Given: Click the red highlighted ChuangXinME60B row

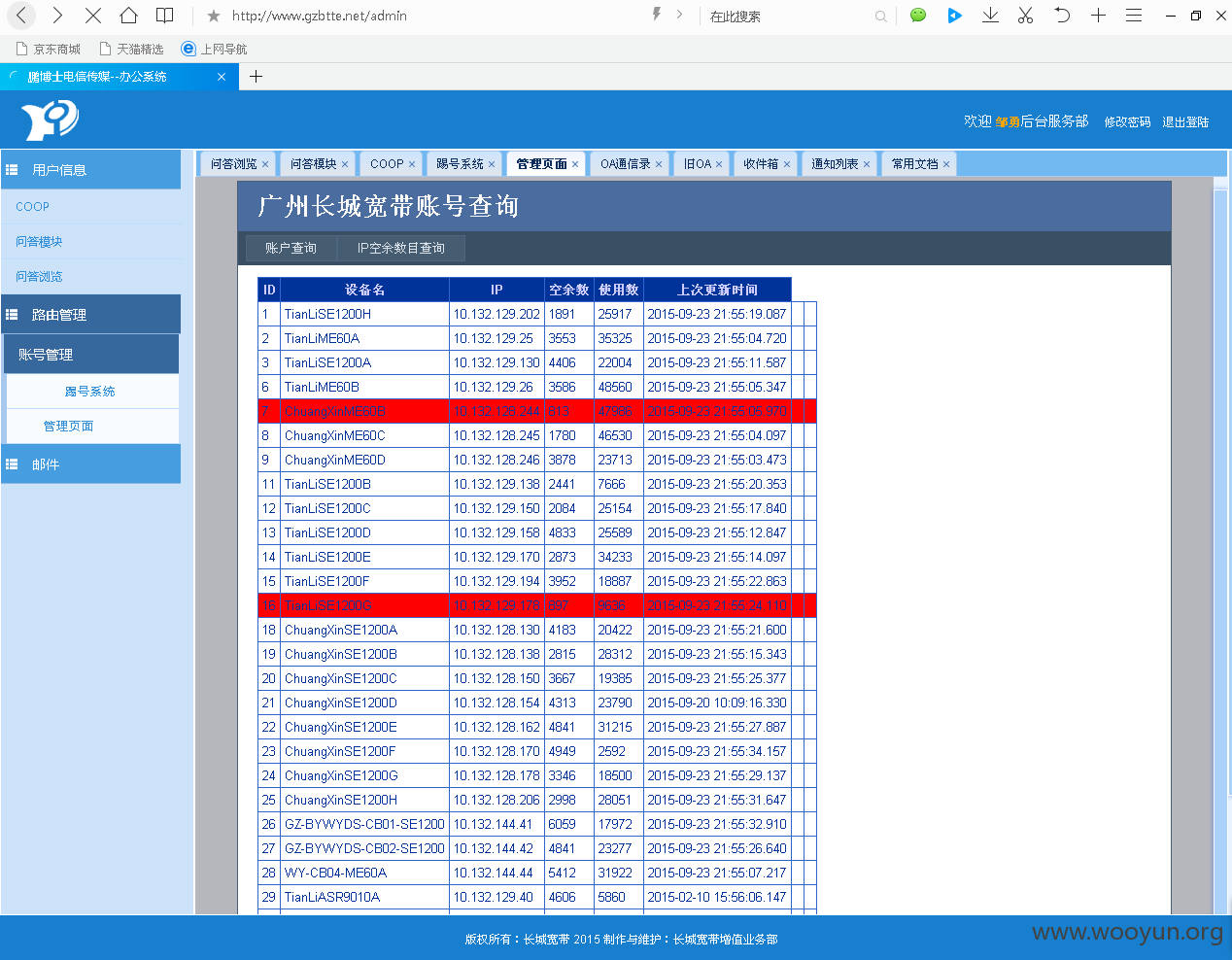Looking at the screenshot, I should click(536, 411).
